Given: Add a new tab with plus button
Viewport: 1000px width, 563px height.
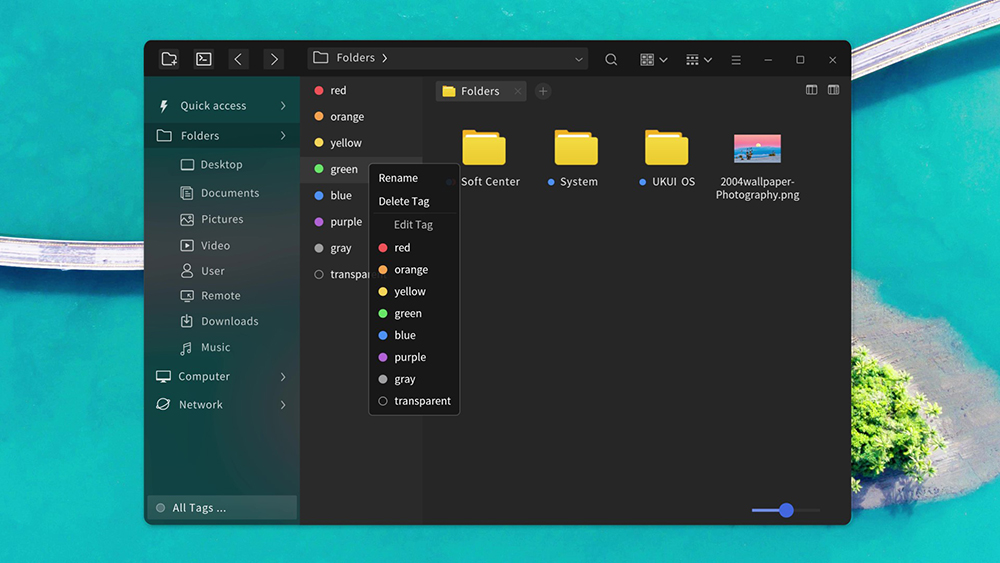Looking at the screenshot, I should 543,91.
